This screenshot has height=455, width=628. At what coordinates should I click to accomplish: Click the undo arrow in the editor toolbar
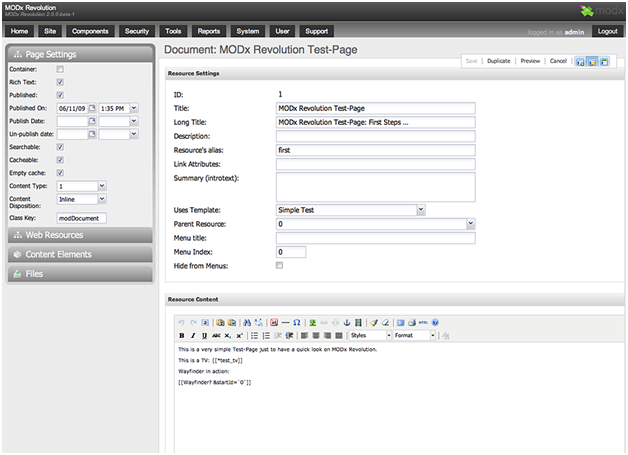tap(181, 323)
